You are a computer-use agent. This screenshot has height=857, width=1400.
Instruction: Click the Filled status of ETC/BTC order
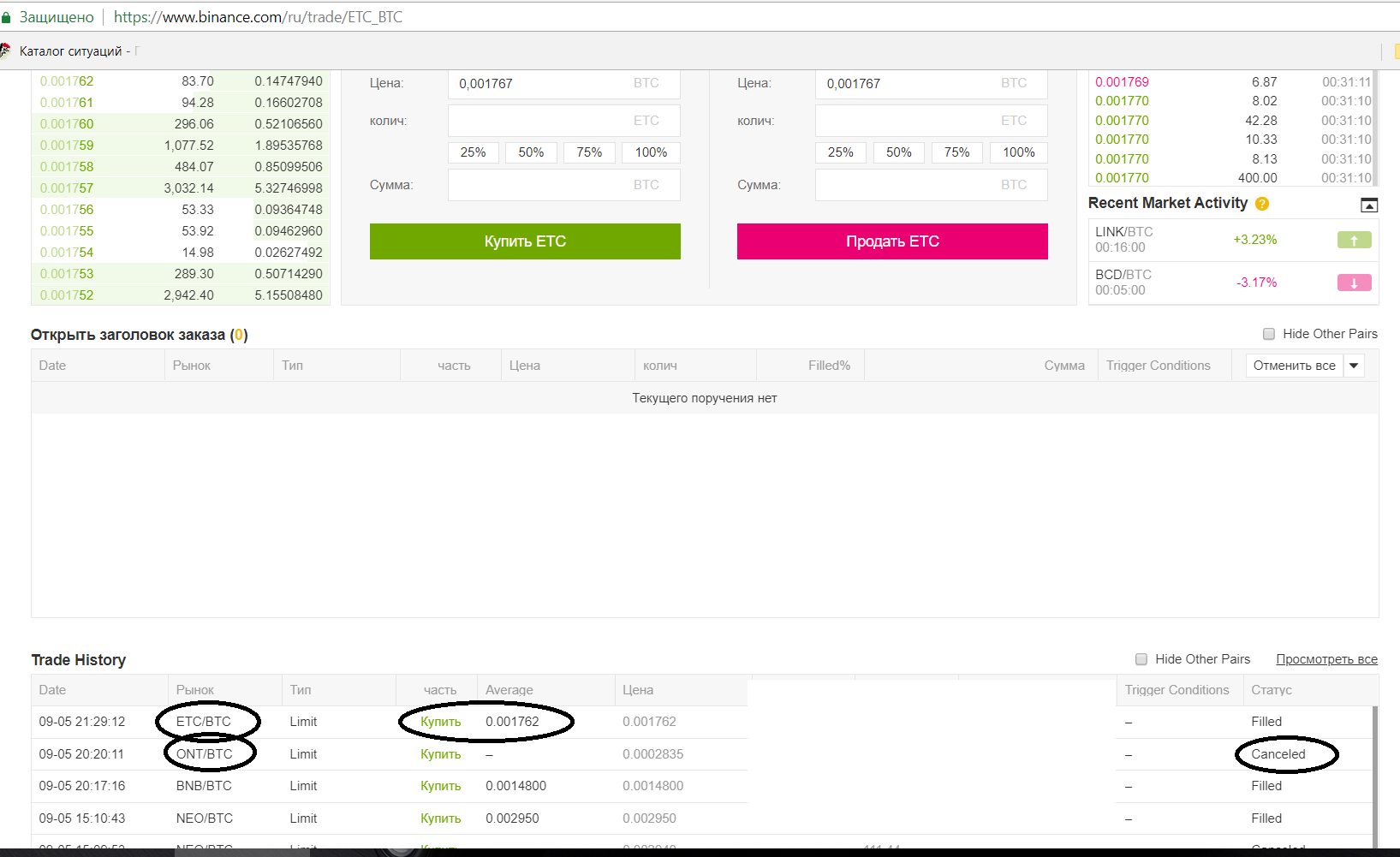tap(1266, 722)
